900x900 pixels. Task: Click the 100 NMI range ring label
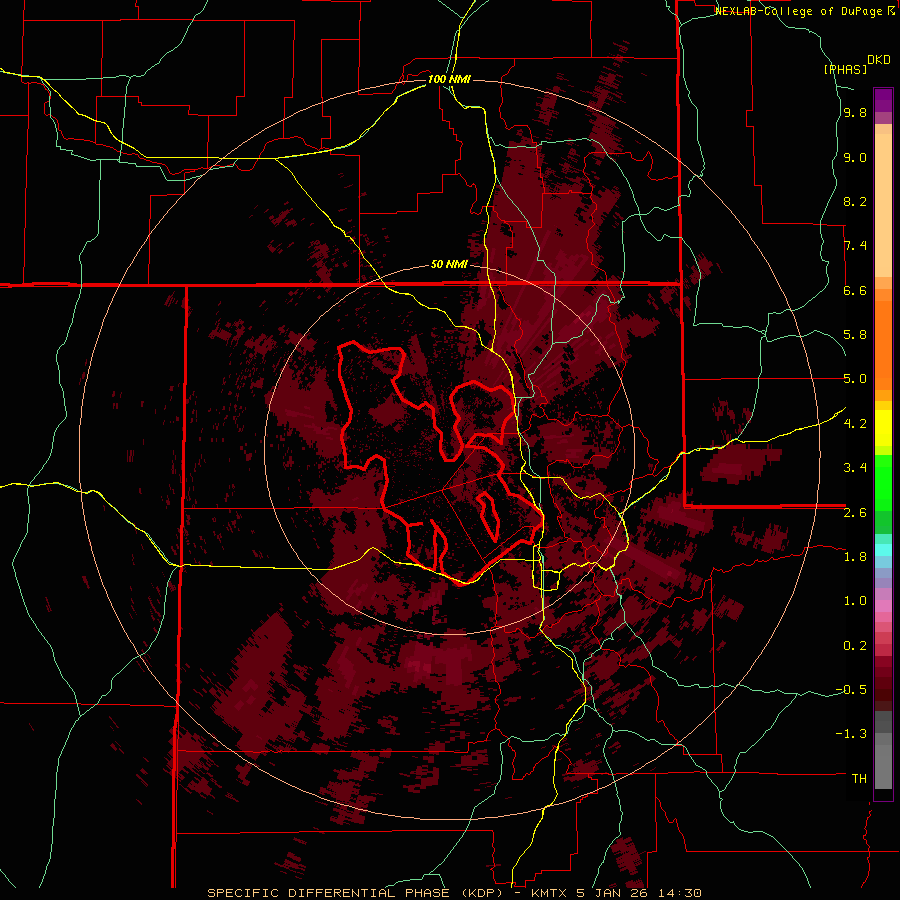pos(449,79)
